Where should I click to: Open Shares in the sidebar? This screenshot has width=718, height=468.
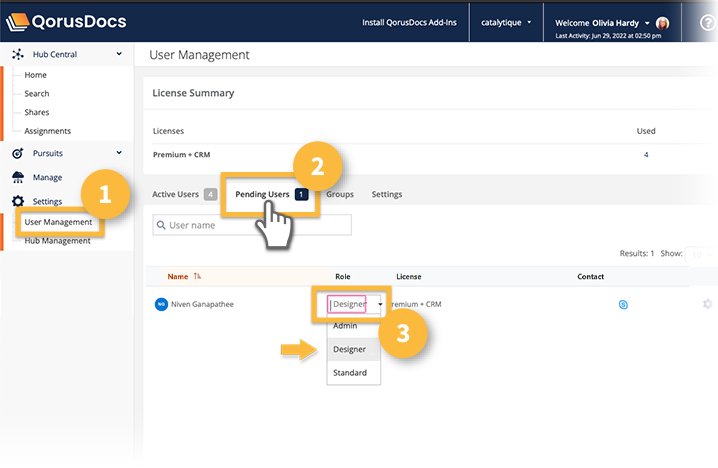point(37,112)
